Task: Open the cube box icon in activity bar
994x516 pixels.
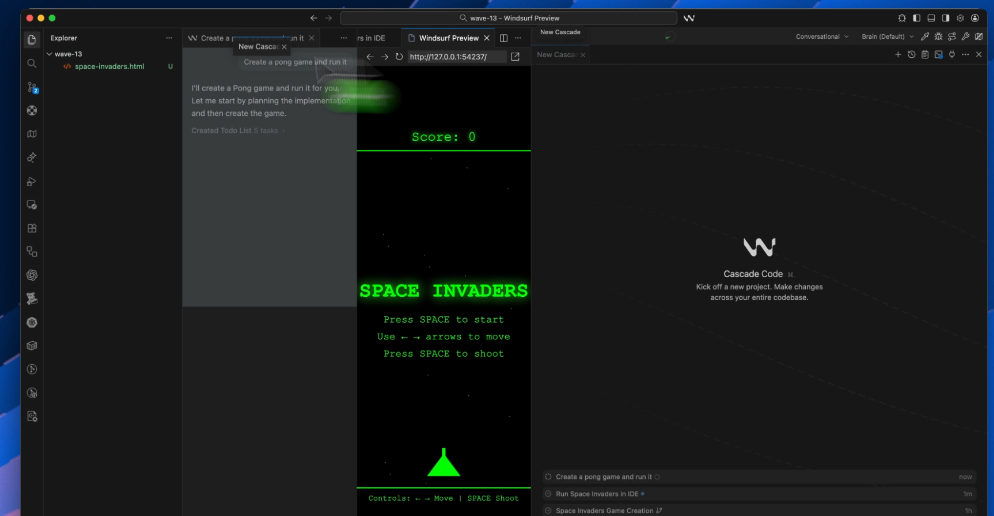Action: click(32, 346)
